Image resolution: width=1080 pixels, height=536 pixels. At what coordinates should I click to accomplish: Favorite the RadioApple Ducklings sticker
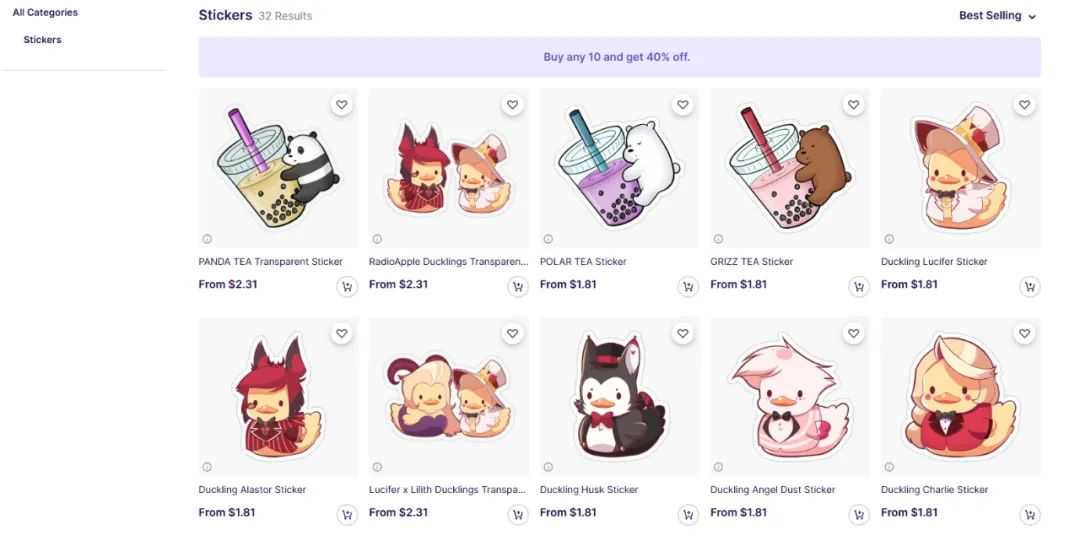point(512,105)
